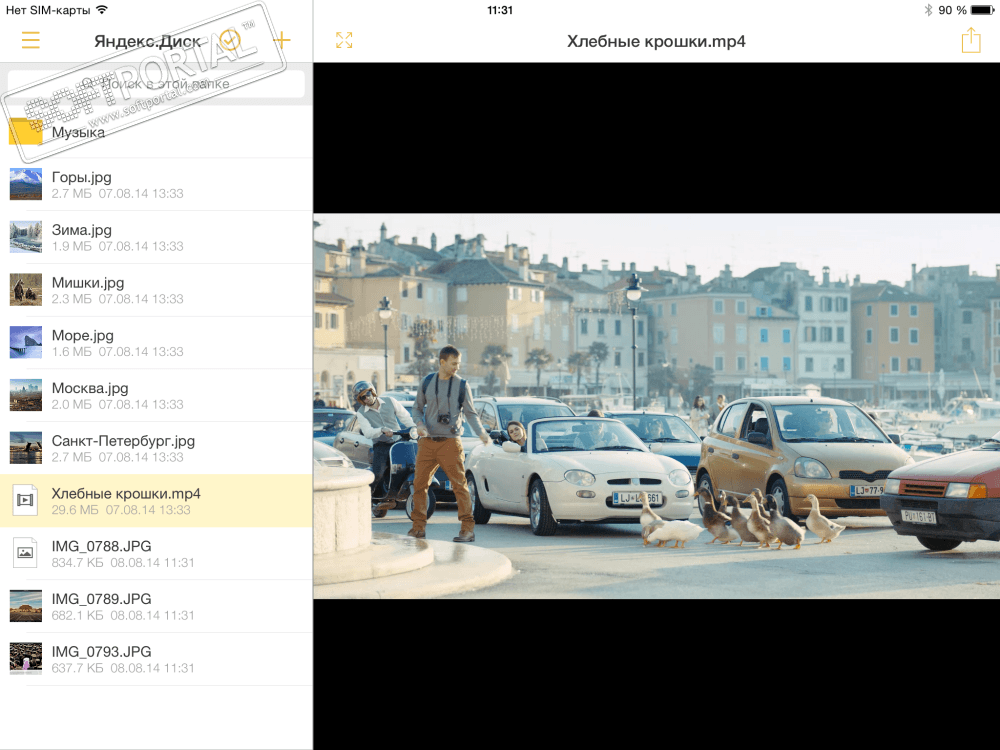Select file Горы.jpg
Viewport: 1000px width, 750px height.
[x=156, y=184]
